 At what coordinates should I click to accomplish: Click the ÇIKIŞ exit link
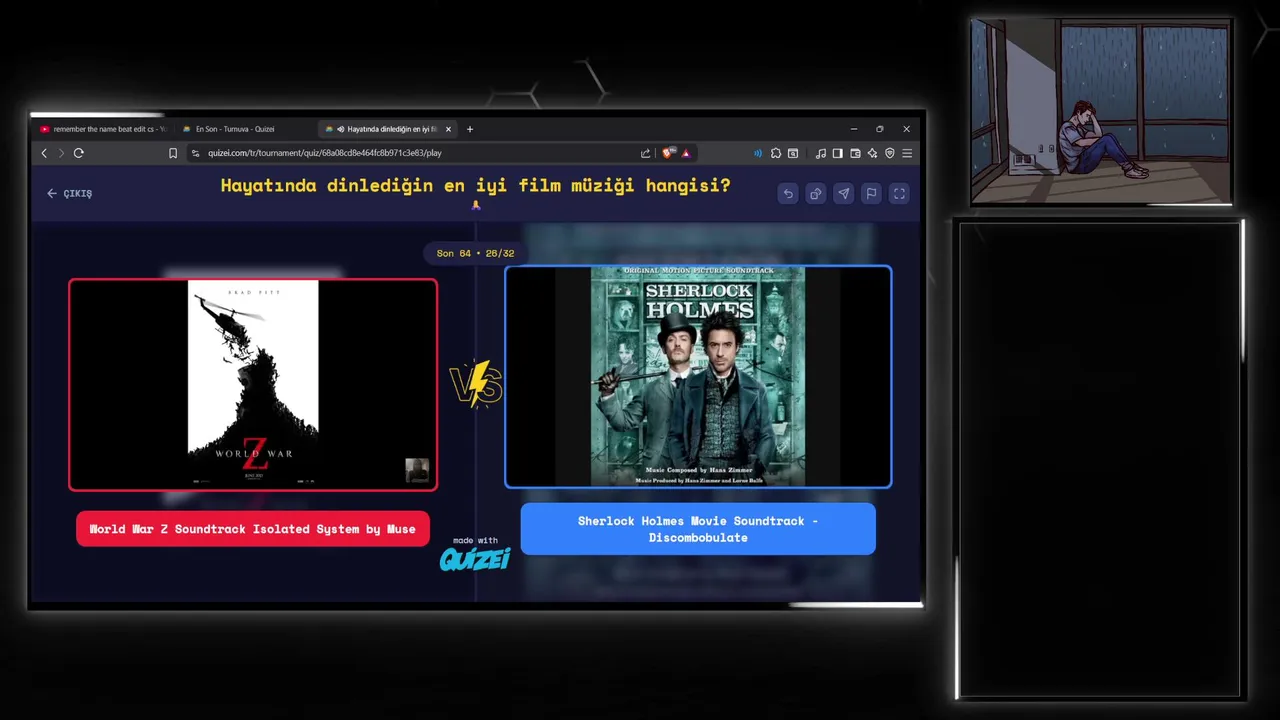point(69,194)
